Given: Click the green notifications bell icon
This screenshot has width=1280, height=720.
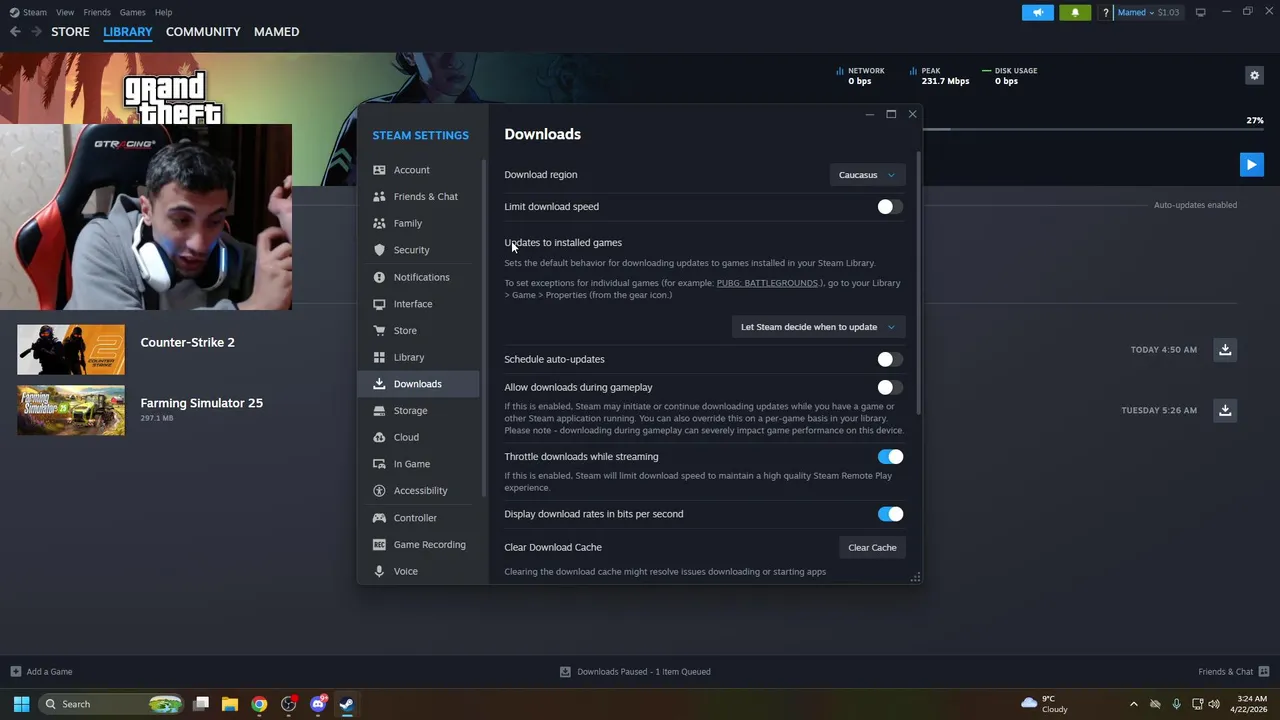Looking at the screenshot, I should pyautogui.click(x=1075, y=12).
